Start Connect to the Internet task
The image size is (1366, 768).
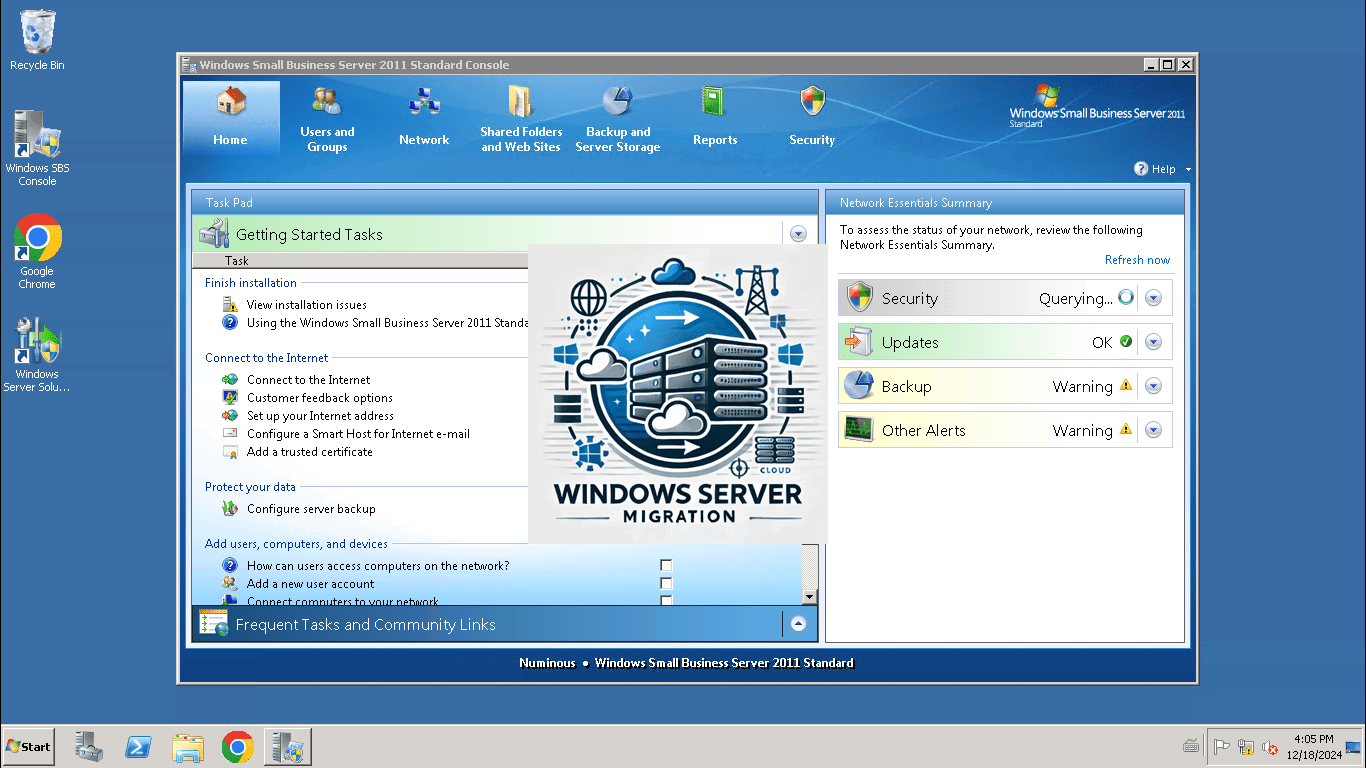click(308, 380)
